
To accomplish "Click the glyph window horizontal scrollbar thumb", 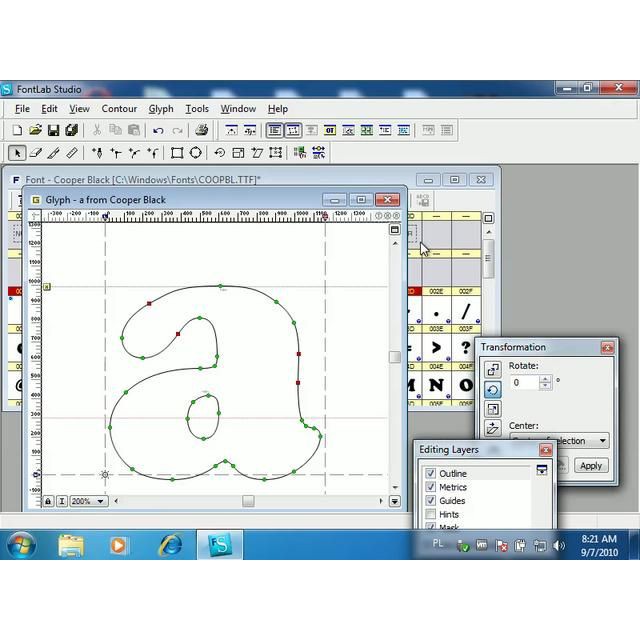I will [248, 501].
